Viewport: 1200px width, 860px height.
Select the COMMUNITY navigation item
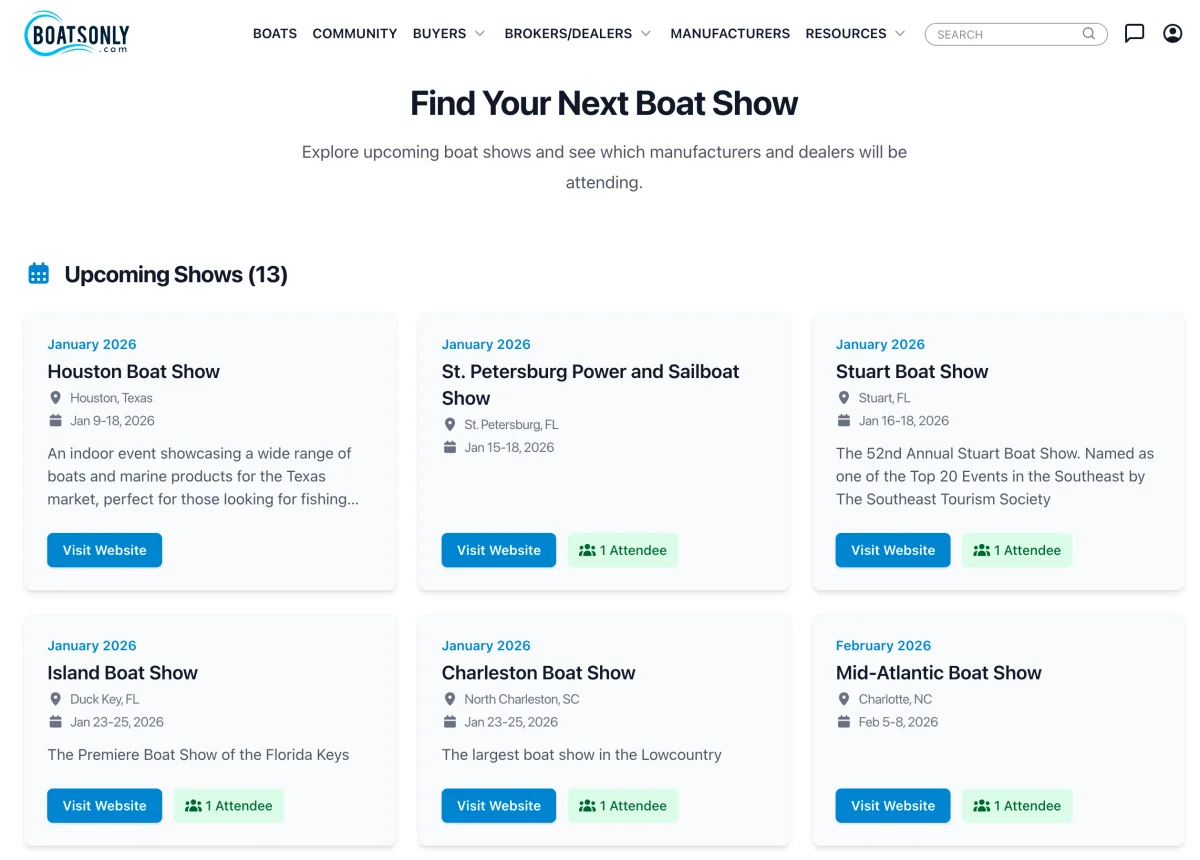[354, 33]
